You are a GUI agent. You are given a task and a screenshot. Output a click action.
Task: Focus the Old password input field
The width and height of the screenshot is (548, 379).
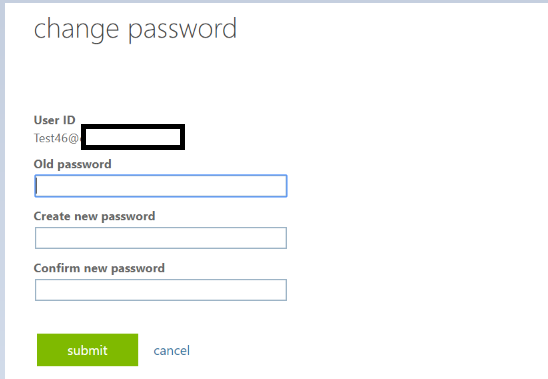[x=161, y=186]
